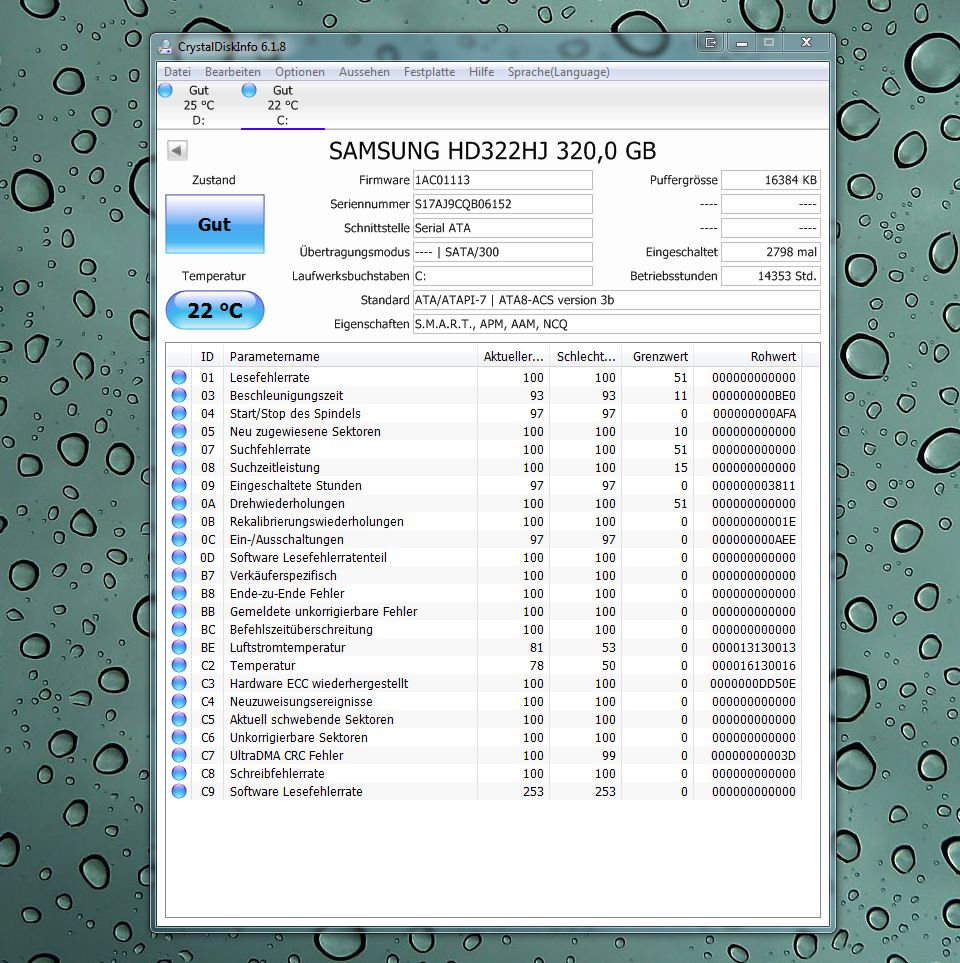
Task: Click status icon of Gemeldete unkorrigierbare Fehler
Action: (x=179, y=611)
